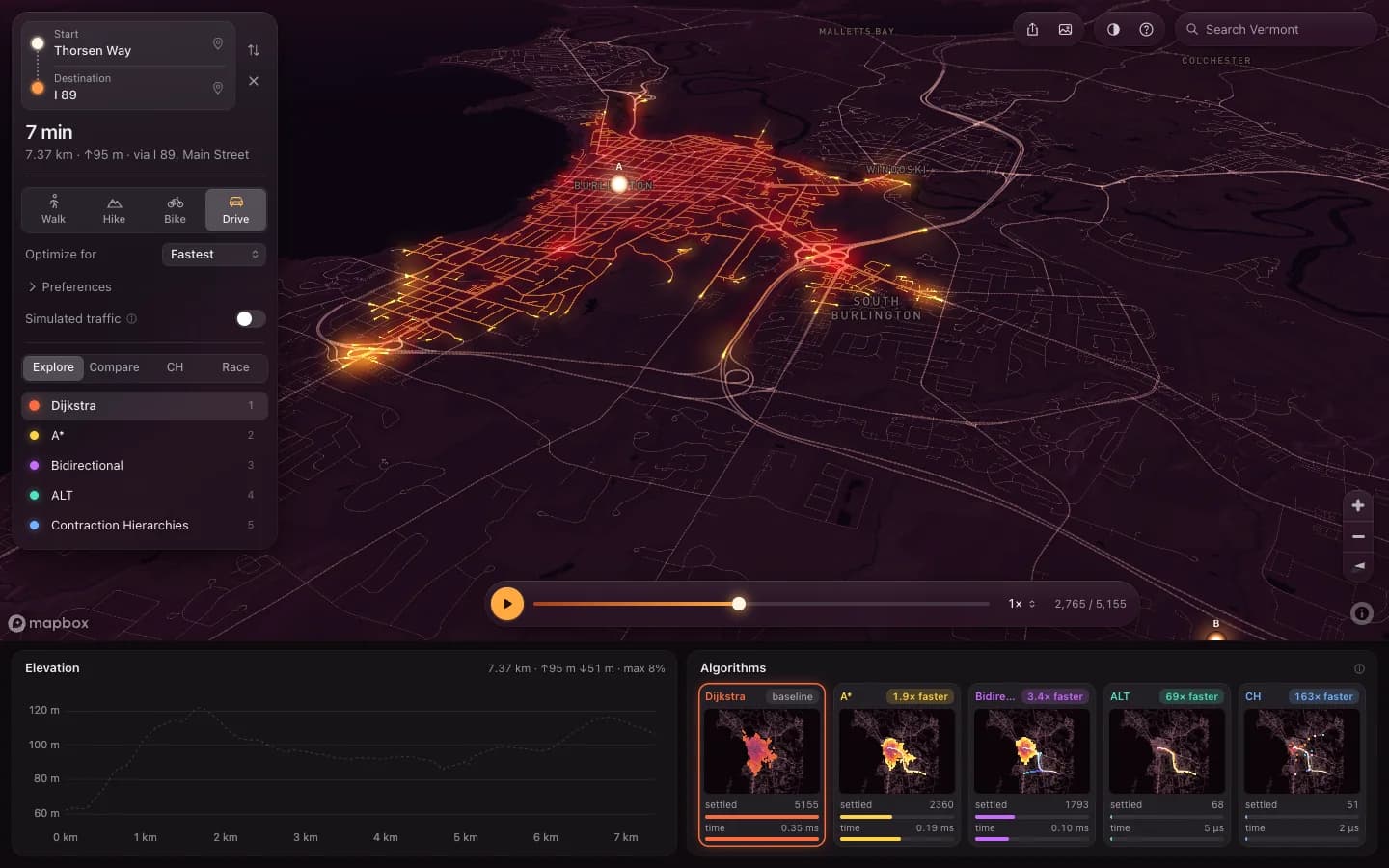Select Drive travel mode
The width and height of the screenshot is (1389, 868).
pos(235,209)
